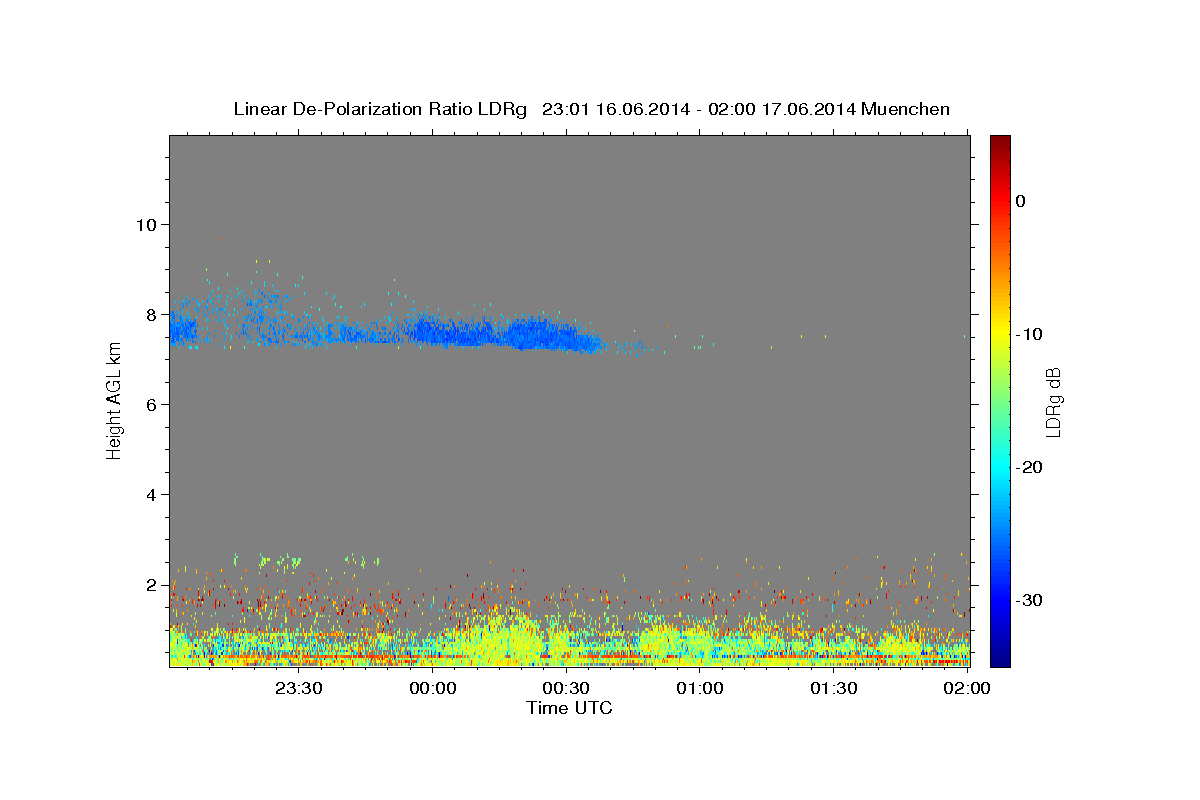
Task: Click the 'LDRg dB' colorbar label
Action: 1052,400
